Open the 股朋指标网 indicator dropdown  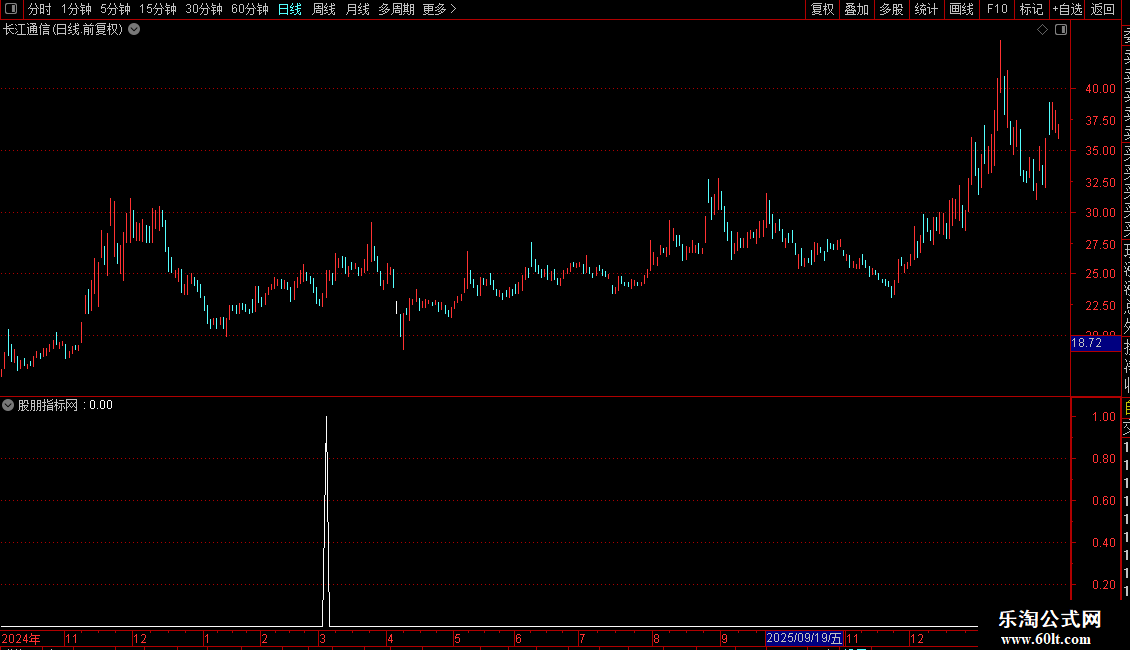click(x=8, y=405)
